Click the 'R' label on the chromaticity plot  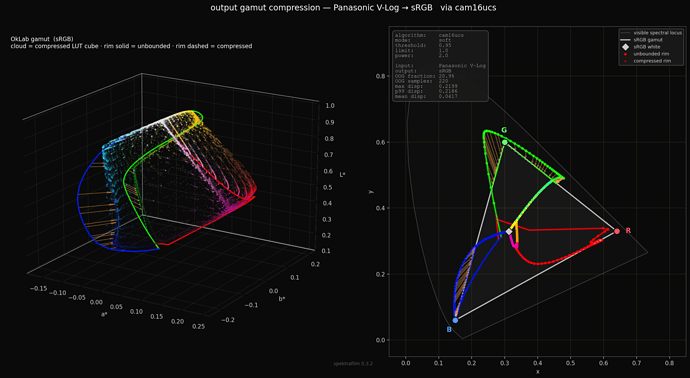628,231
